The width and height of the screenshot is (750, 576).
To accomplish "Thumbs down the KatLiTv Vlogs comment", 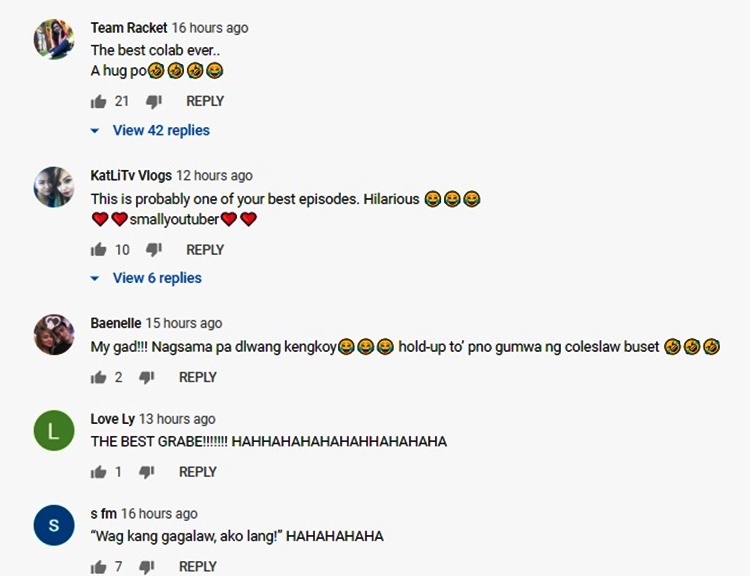I will [154, 250].
